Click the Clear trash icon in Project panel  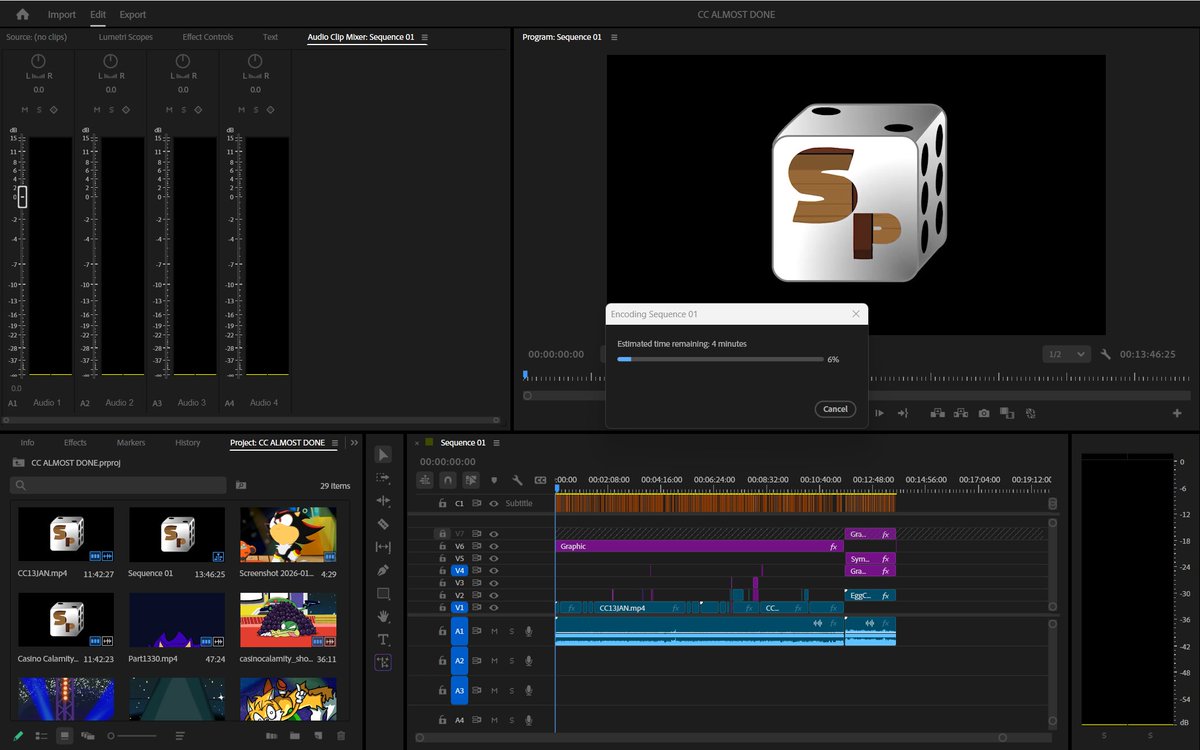click(341, 736)
